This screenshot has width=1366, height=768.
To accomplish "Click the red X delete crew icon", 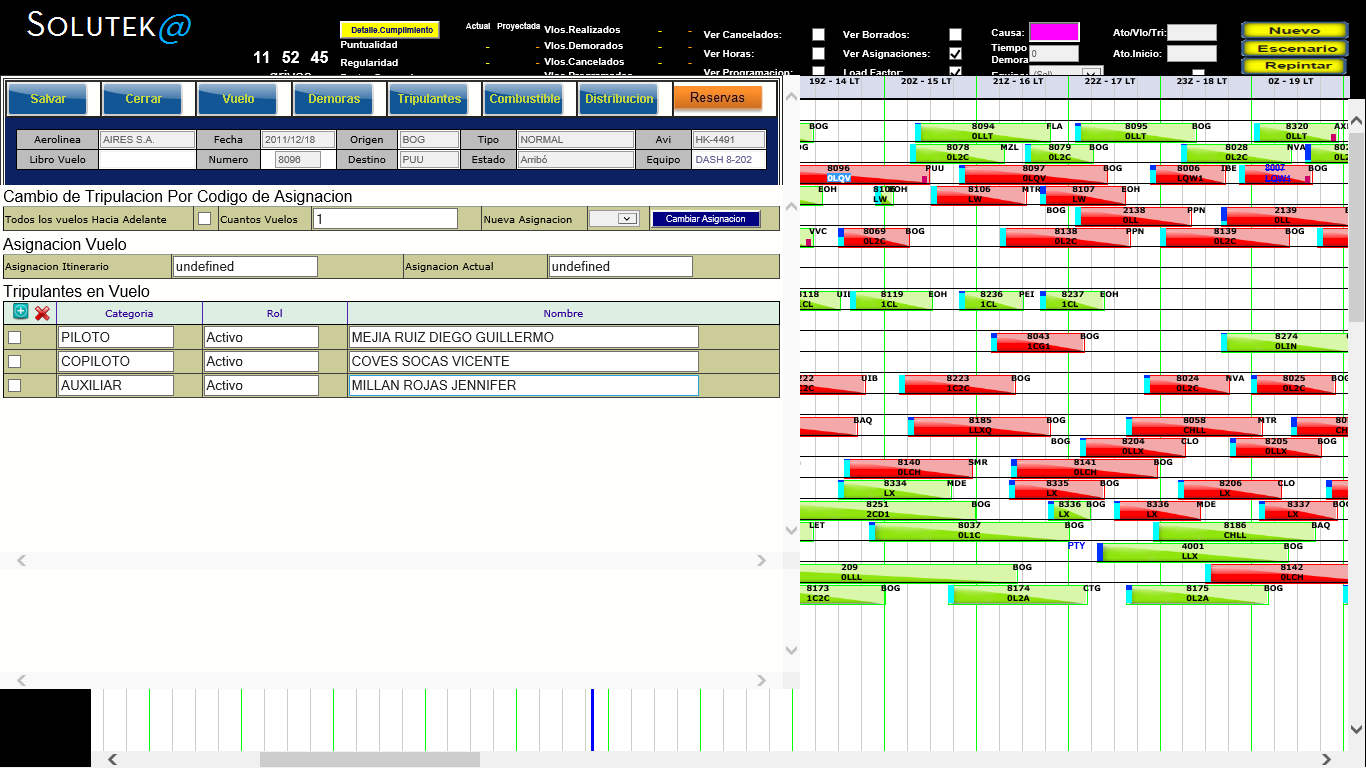I will [42, 313].
